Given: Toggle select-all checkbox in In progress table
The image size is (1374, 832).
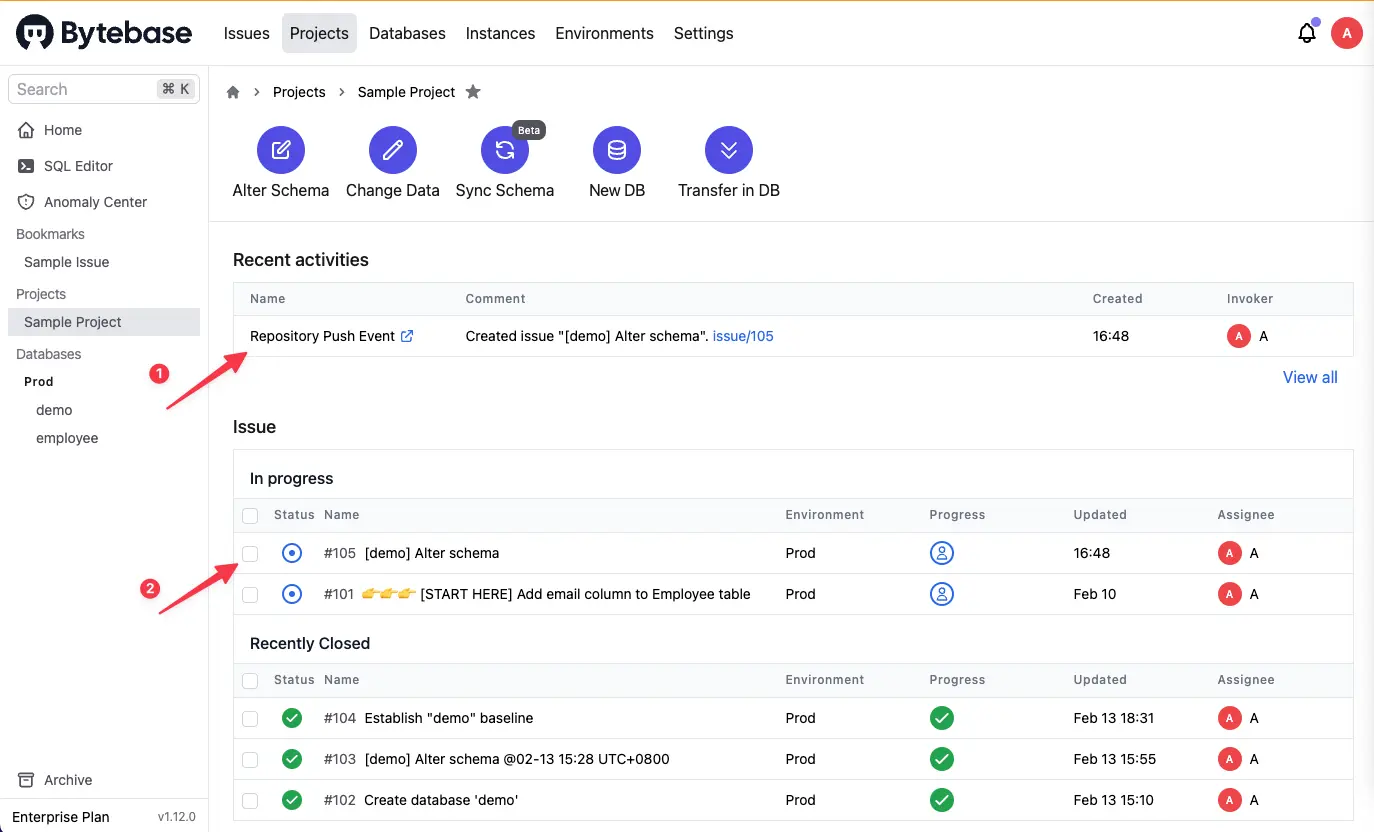Looking at the screenshot, I should [250, 515].
